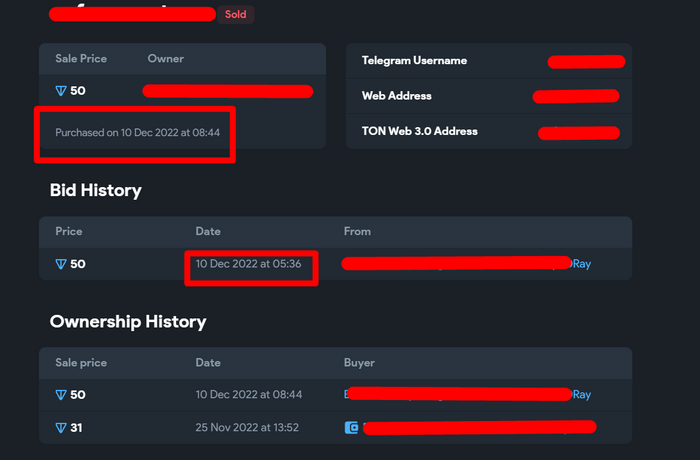The height and width of the screenshot is (460, 700).
Task: Open the buyer link in the 10 Dec ownership row
Action: tap(580, 395)
